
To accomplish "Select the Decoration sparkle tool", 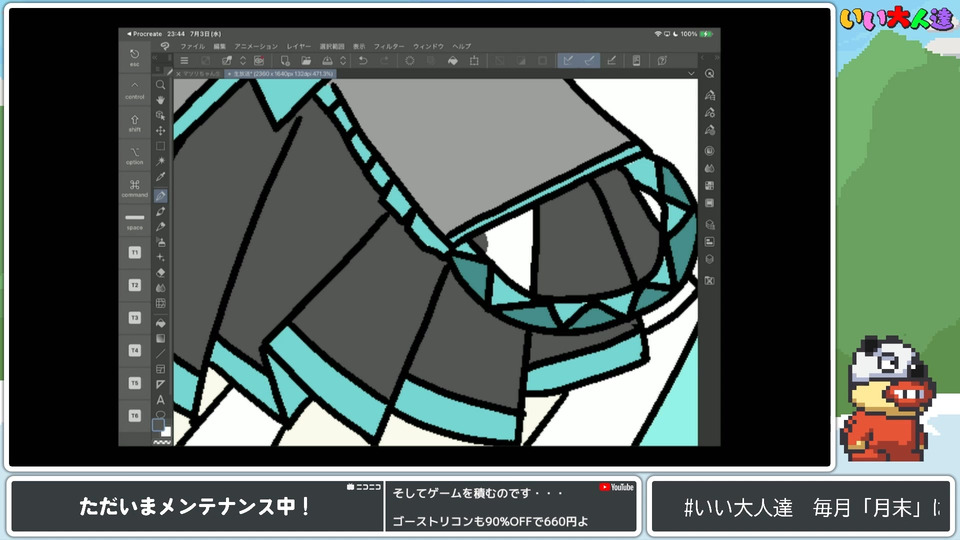I will (160, 257).
